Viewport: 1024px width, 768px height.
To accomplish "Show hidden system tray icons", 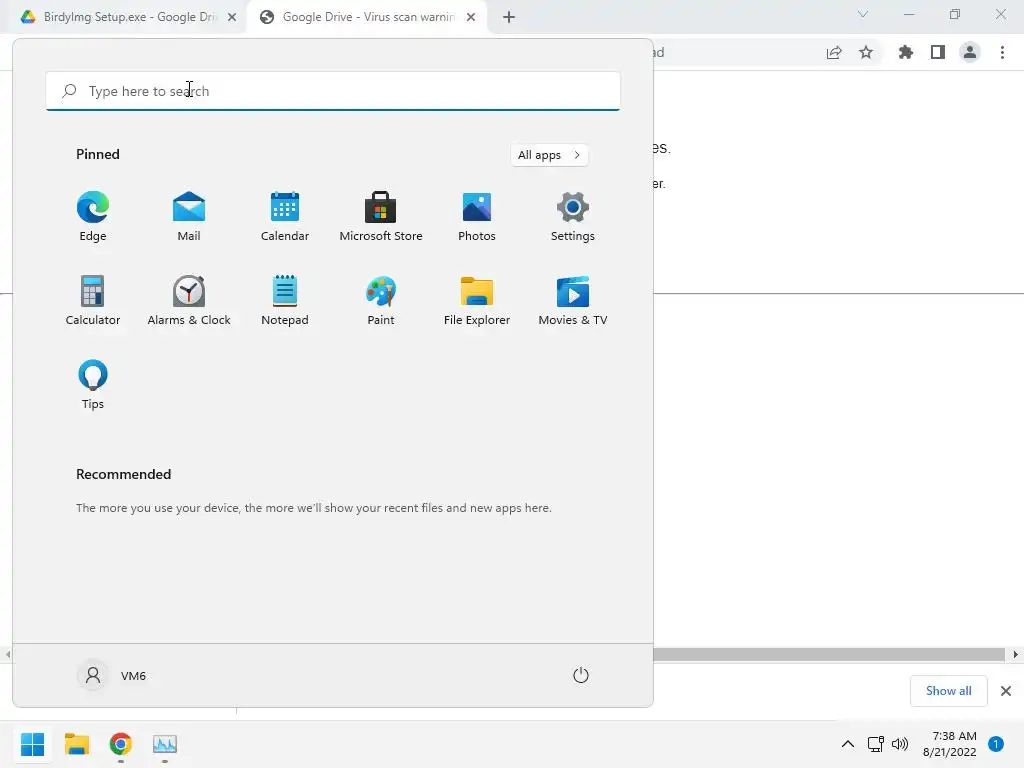I will click(x=848, y=744).
